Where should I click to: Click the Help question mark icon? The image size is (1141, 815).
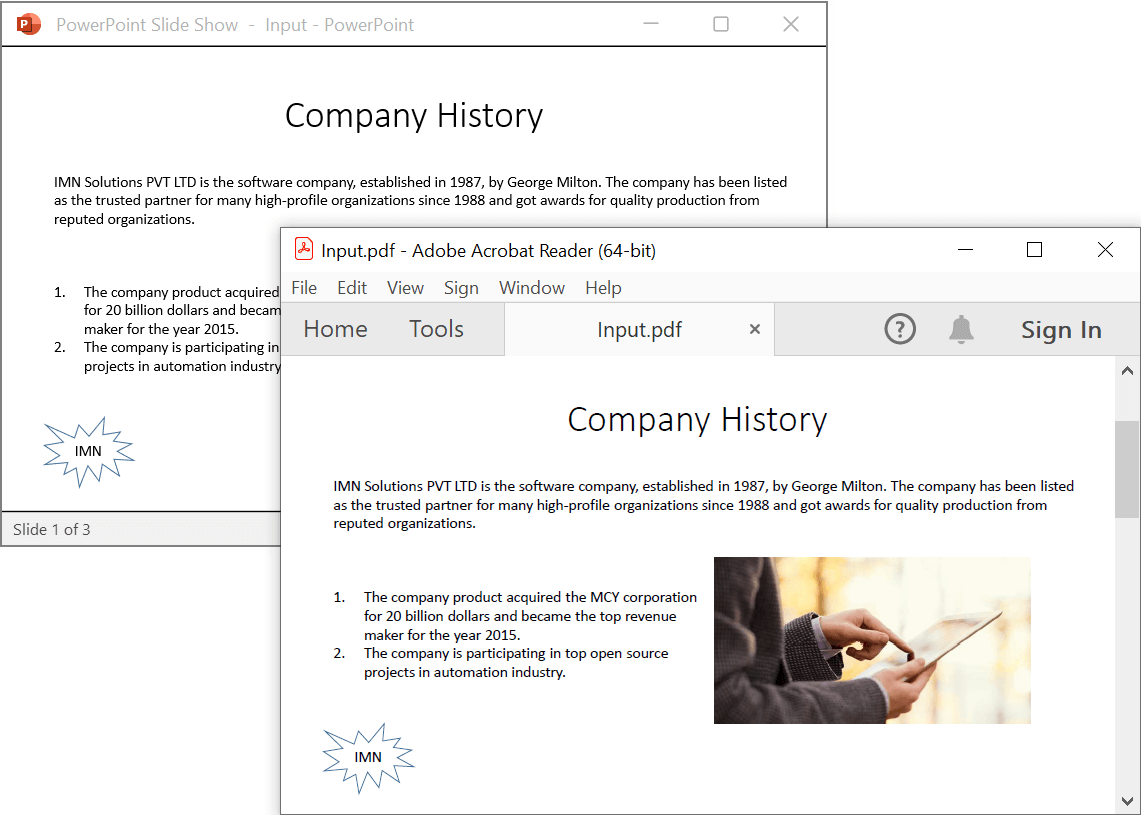[x=900, y=329]
